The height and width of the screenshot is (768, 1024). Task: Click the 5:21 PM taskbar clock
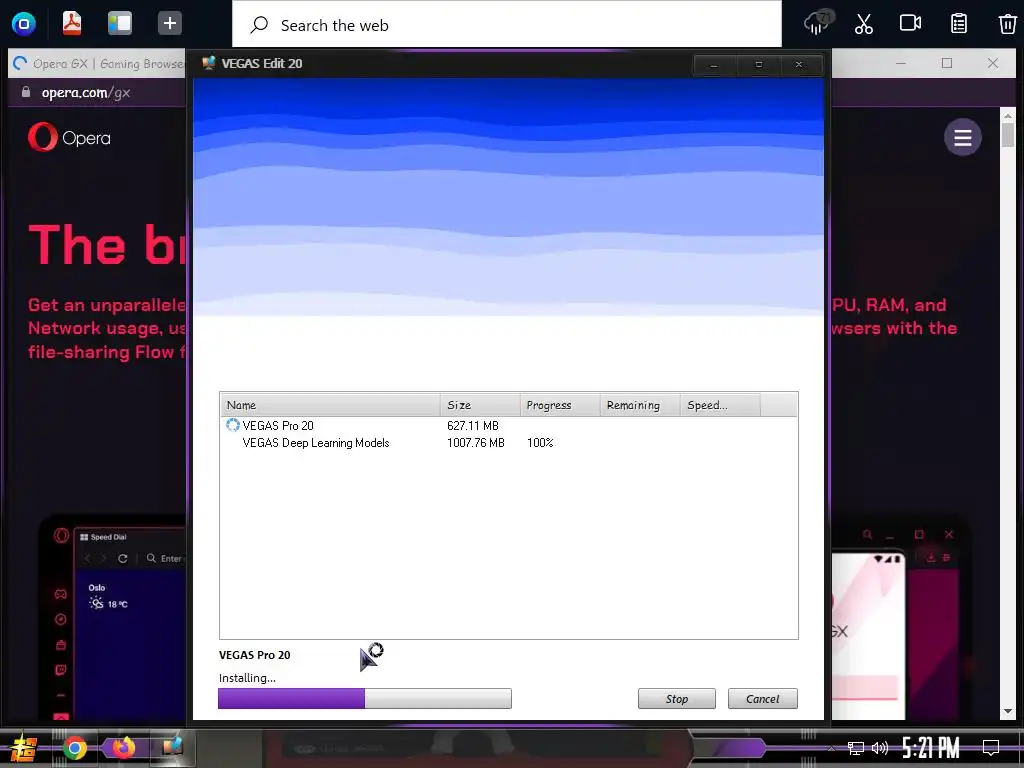pyautogui.click(x=931, y=748)
